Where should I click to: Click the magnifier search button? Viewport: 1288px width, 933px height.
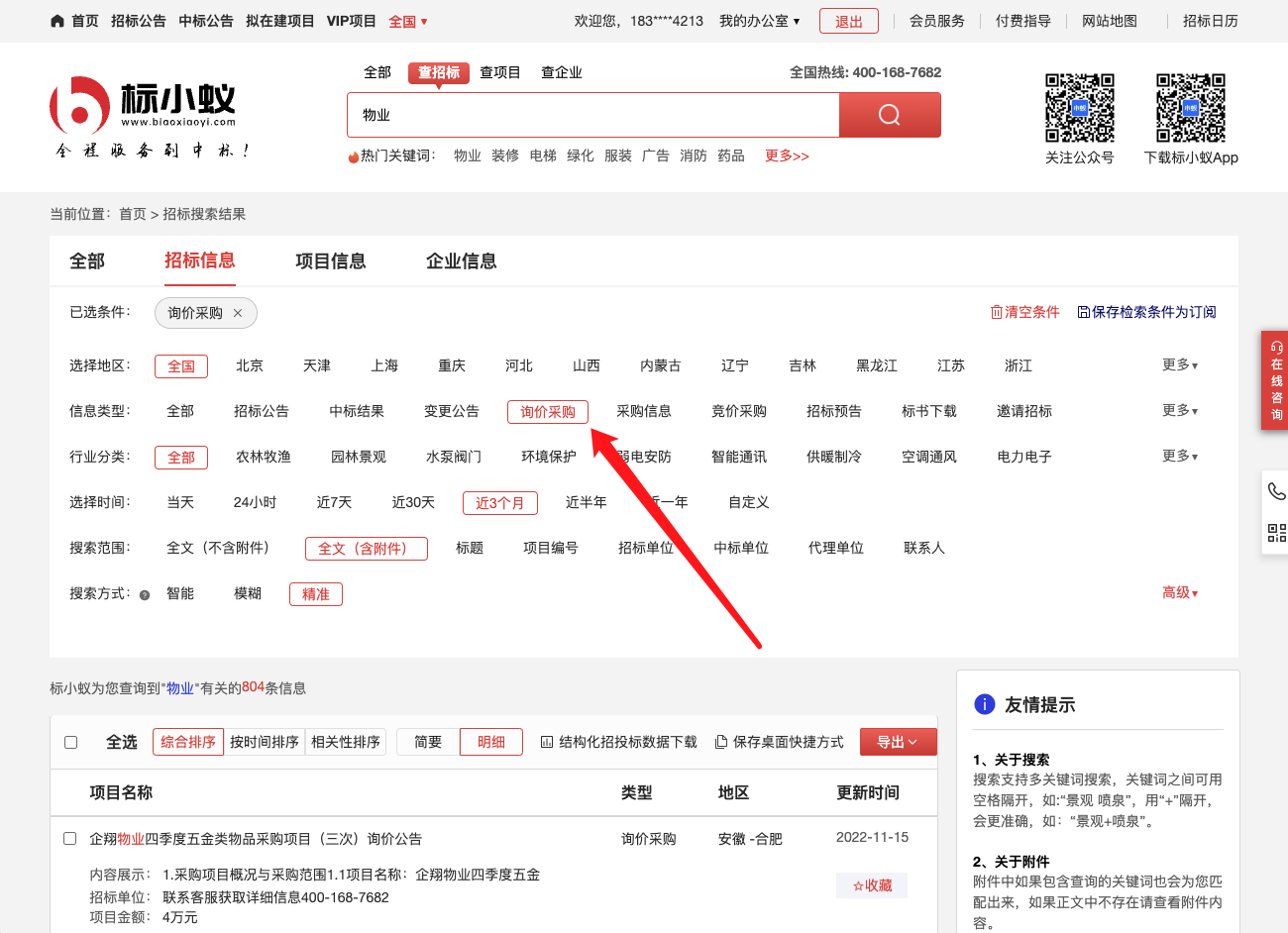click(889, 115)
